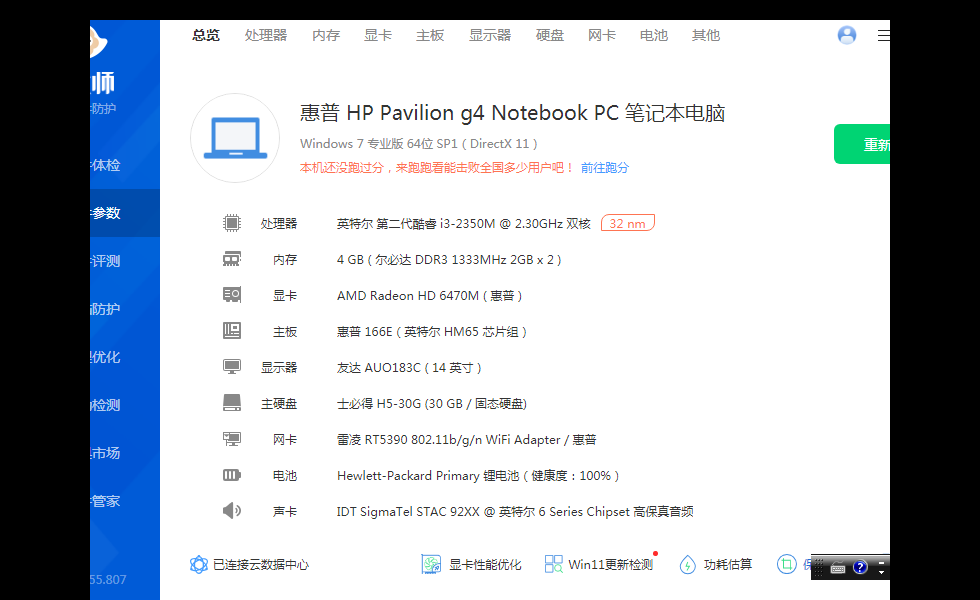This screenshot has height=600, width=980.
Task: Open the top 电池 tab
Action: pos(654,36)
